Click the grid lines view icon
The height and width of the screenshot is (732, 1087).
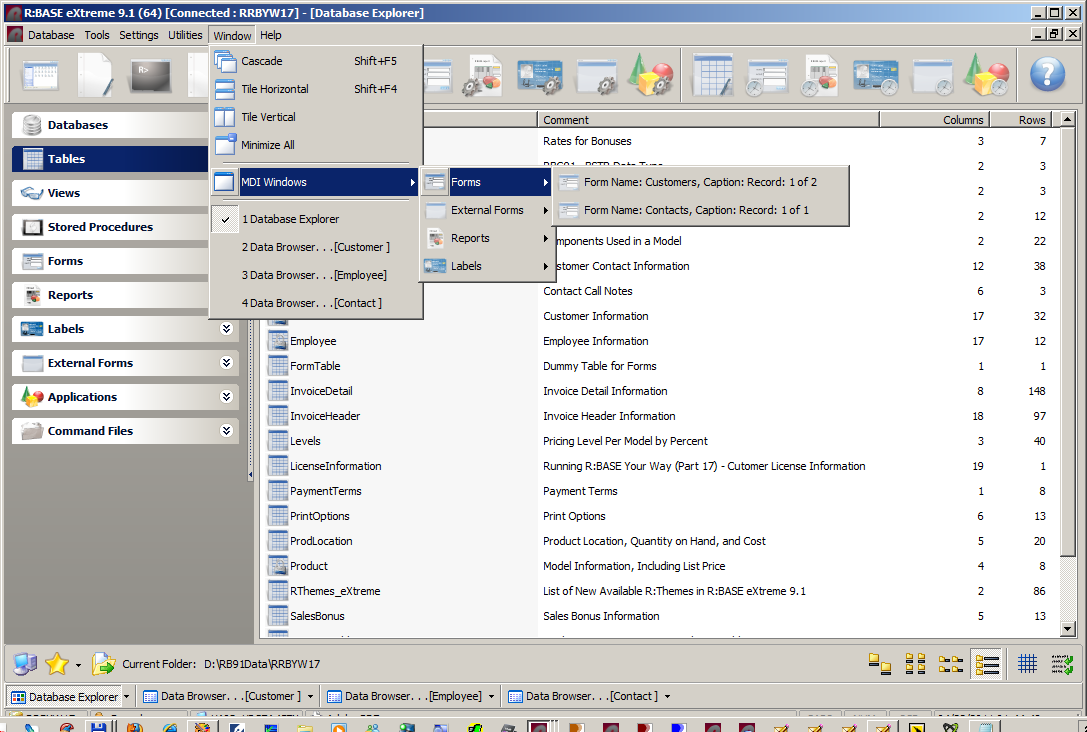pyautogui.click(x=1027, y=663)
